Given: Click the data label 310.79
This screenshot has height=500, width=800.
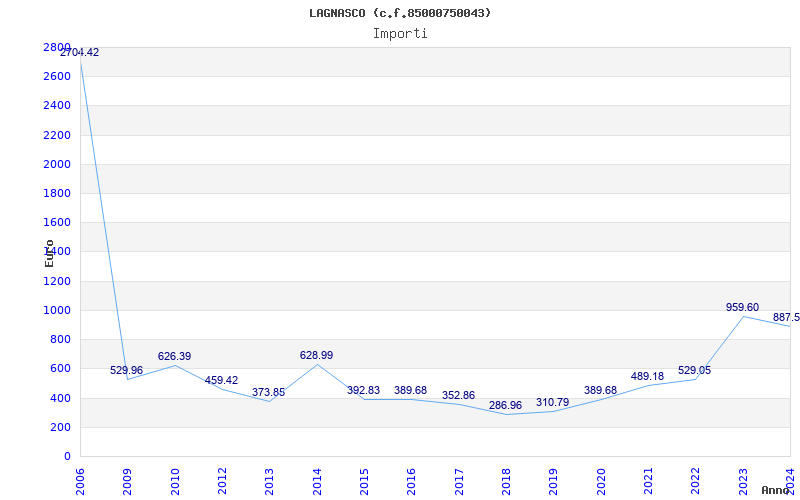Looking at the screenshot, I should 552,403.
